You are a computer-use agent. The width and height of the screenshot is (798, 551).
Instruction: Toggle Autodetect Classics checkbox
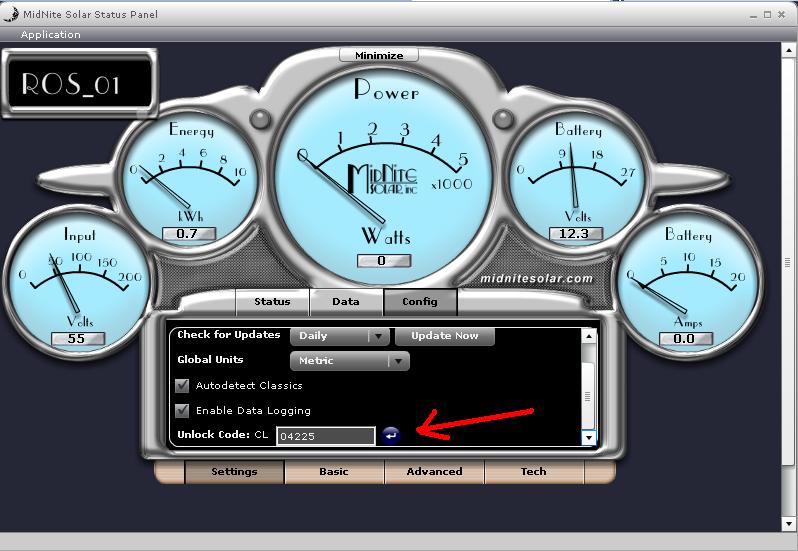point(182,385)
